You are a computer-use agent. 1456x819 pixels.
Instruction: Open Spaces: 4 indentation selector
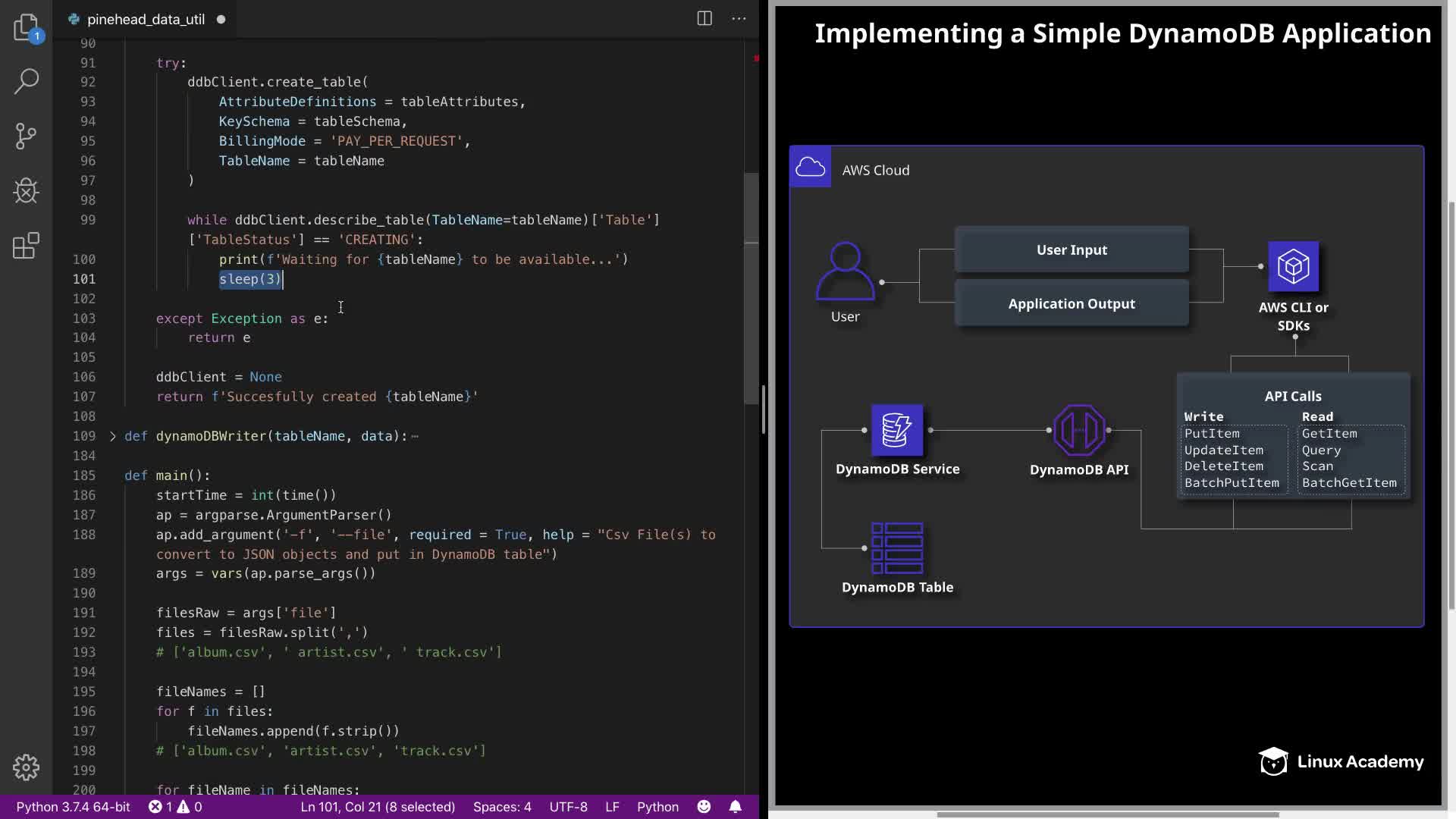(502, 807)
